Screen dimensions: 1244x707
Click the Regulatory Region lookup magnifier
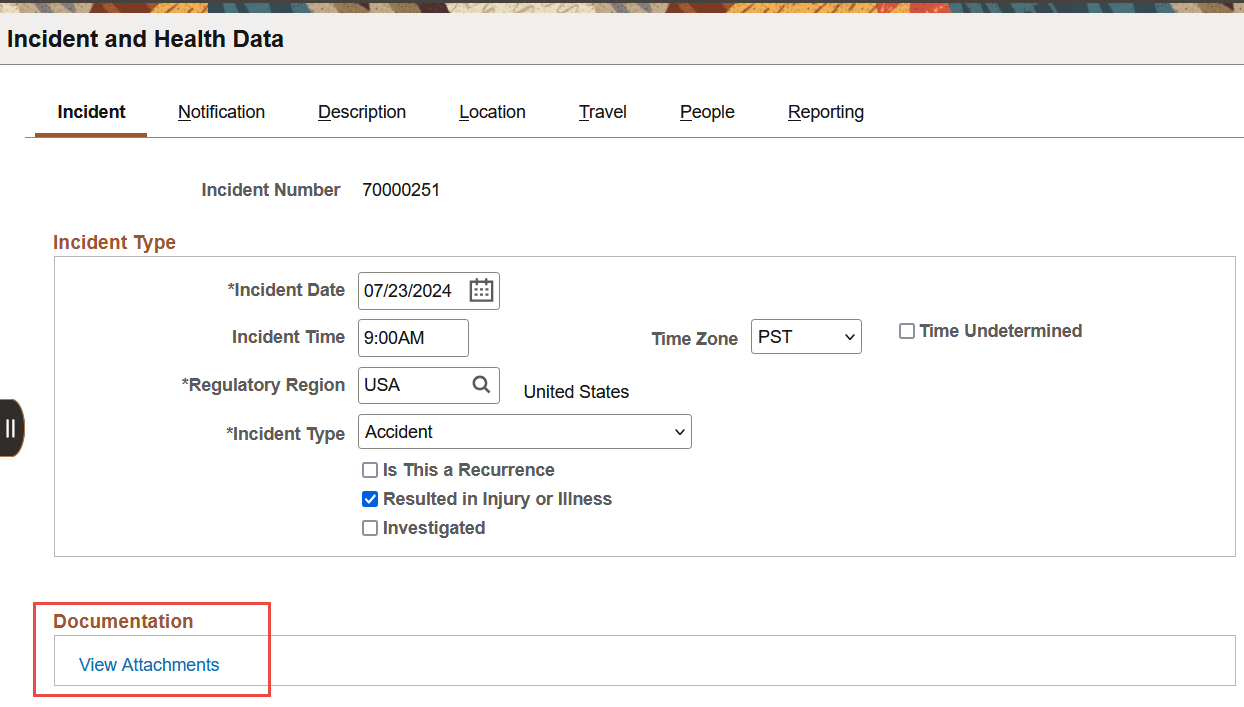(x=481, y=385)
